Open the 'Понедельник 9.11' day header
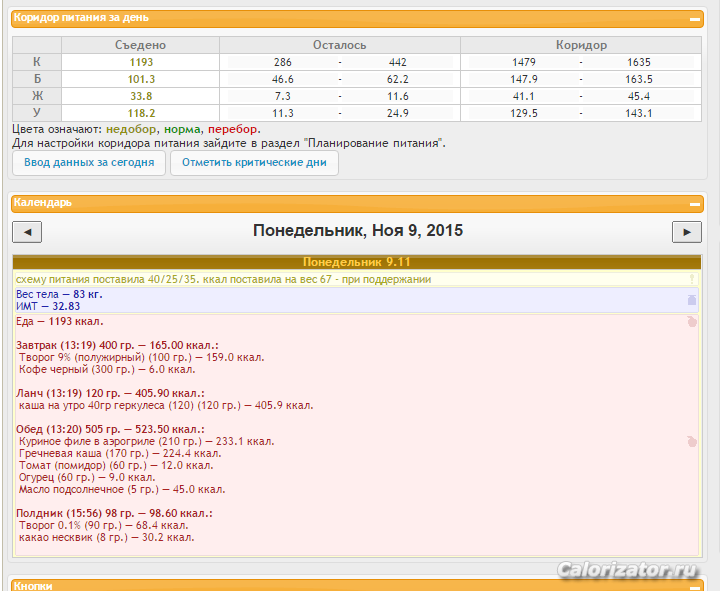This screenshot has width=720, height=591. pos(355,262)
